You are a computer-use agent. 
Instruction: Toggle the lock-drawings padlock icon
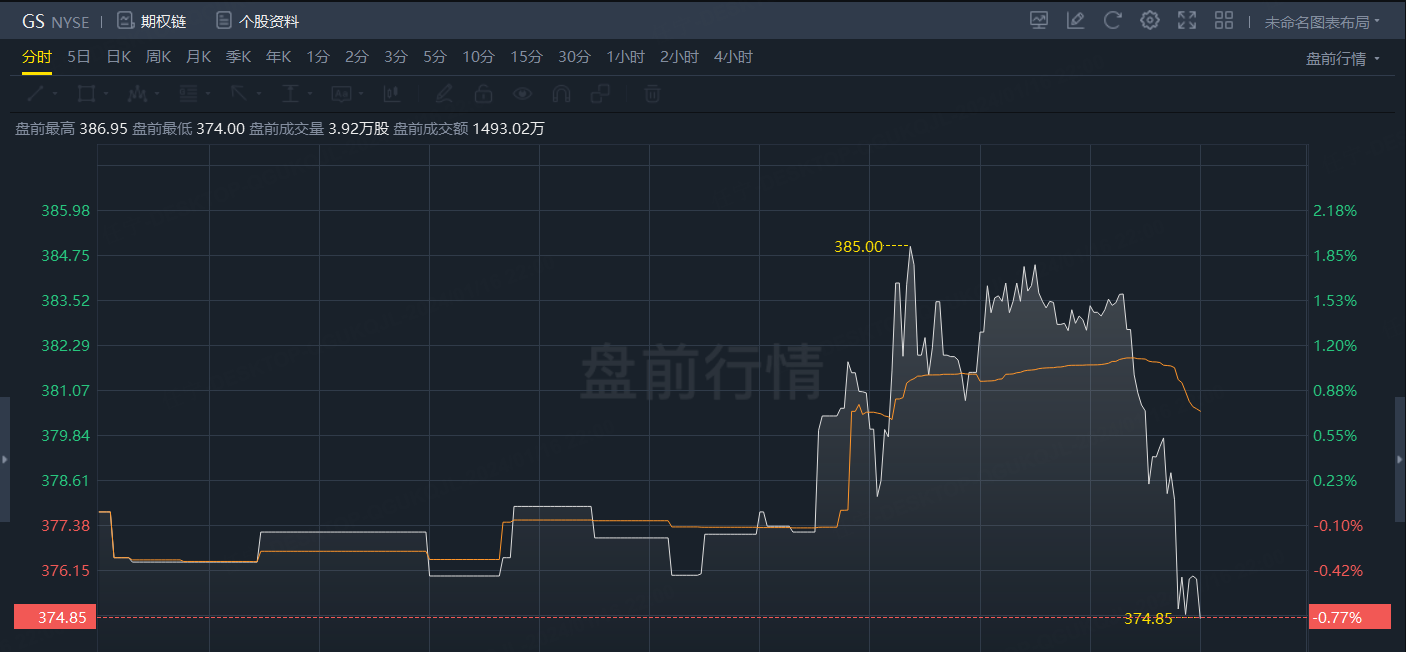click(x=483, y=94)
